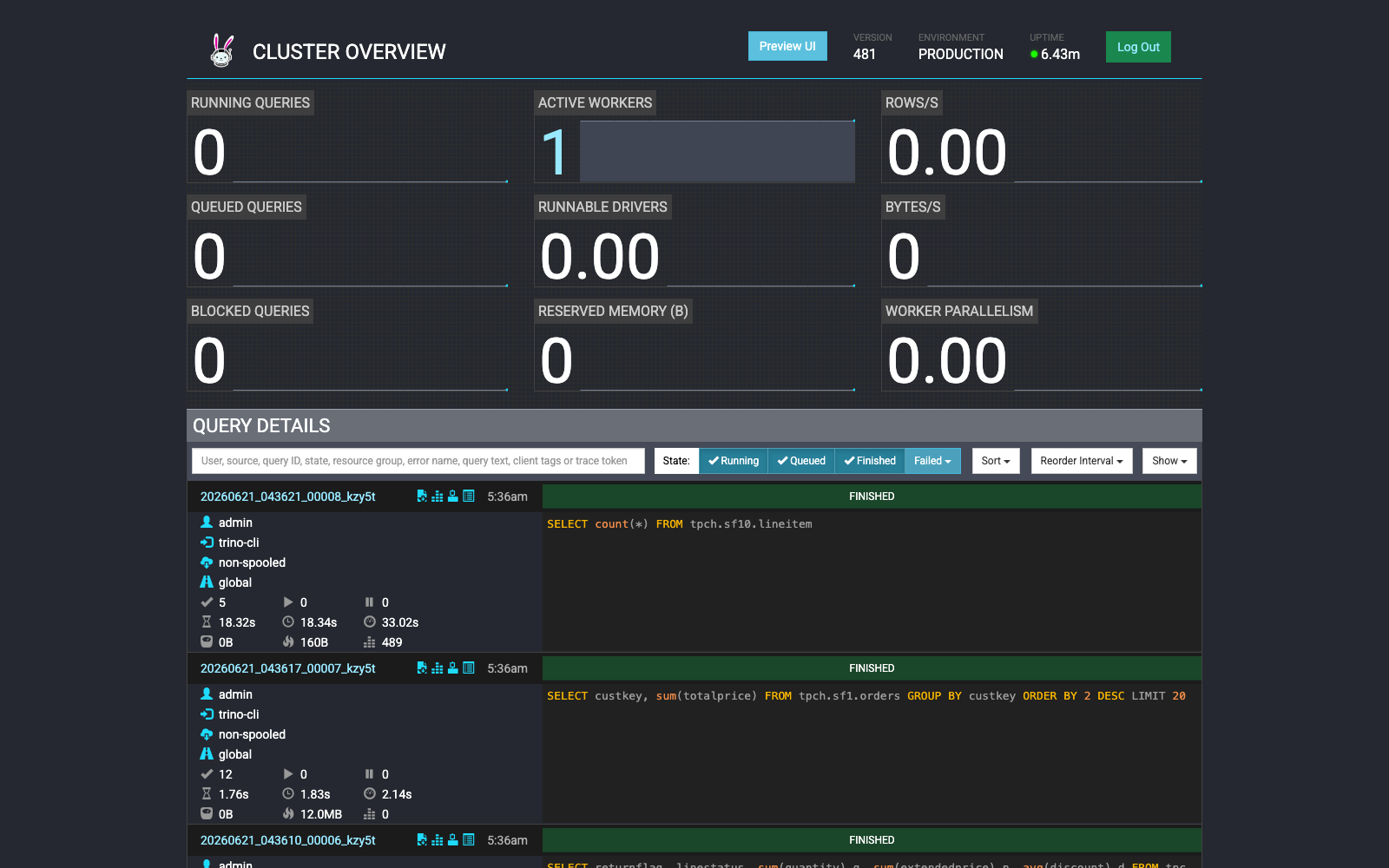Expand the Failed state dropdown
The height and width of the screenshot is (868, 1389).
click(x=932, y=461)
